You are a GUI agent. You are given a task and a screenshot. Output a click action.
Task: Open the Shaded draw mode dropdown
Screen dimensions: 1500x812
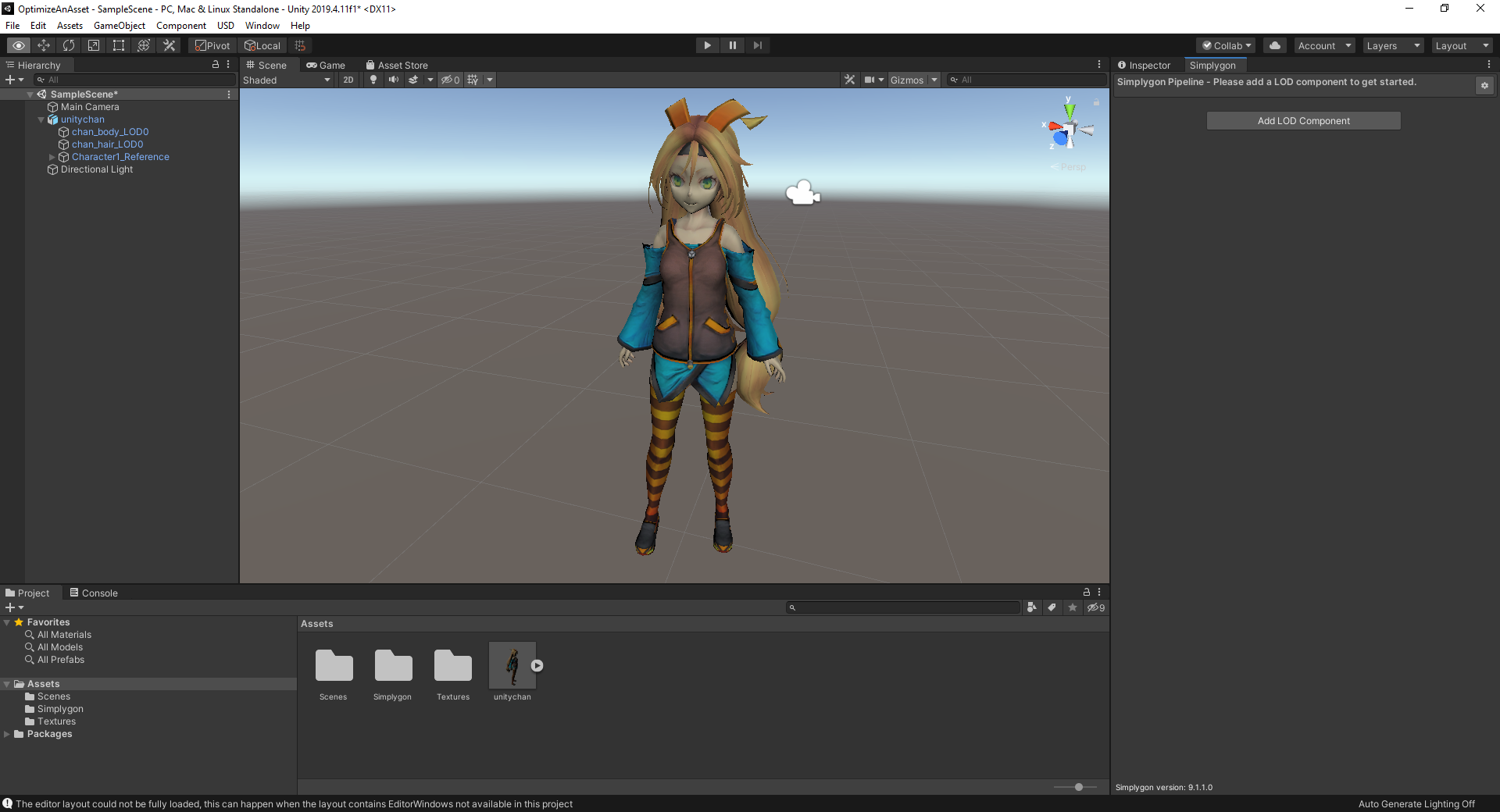click(x=286, y=80)
